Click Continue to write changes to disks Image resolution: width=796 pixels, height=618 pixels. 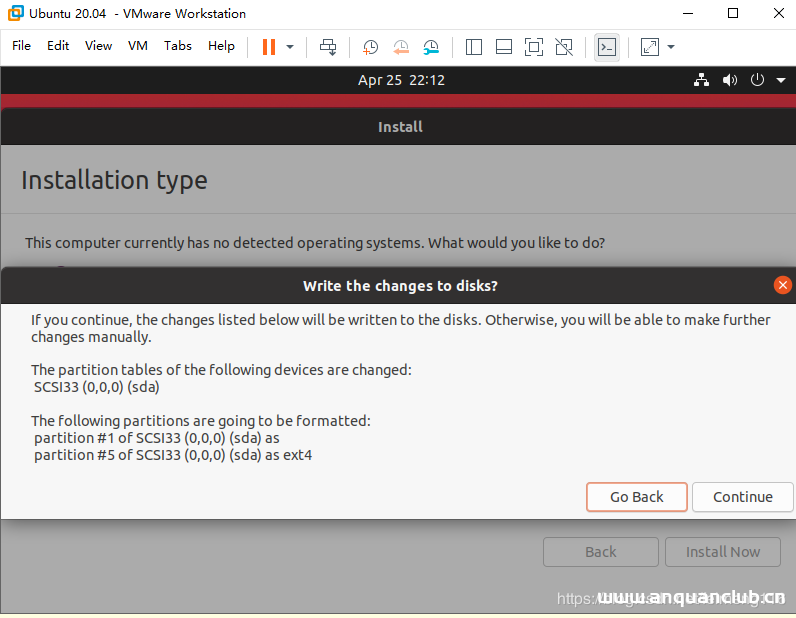(x=742, y=497)
